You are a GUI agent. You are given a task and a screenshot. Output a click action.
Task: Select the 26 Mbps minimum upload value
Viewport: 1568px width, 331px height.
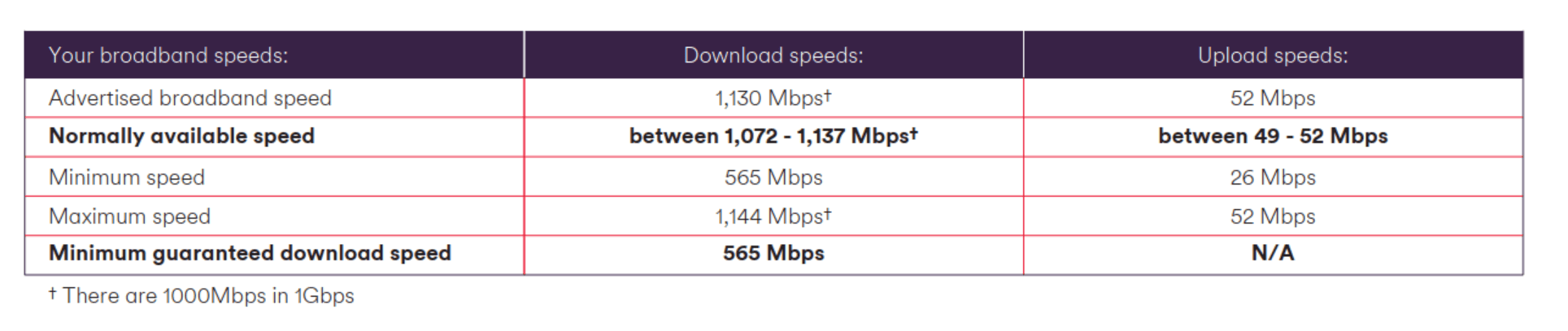1272,177
